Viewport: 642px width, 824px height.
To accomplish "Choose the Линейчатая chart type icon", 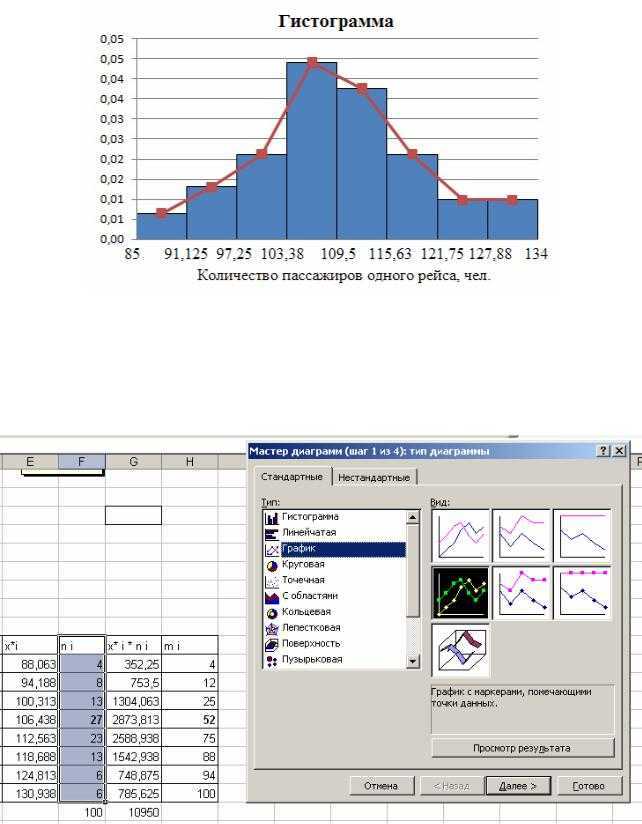I will [272, 534].
